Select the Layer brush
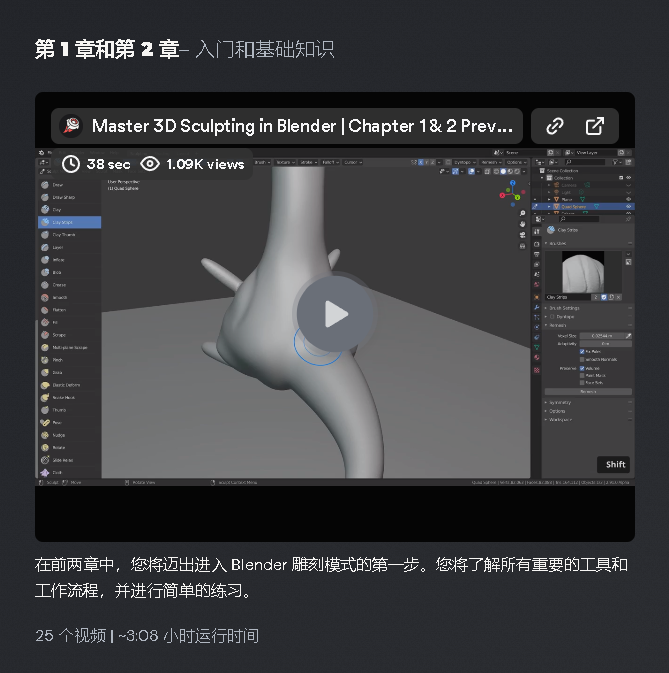 point(70,247)
